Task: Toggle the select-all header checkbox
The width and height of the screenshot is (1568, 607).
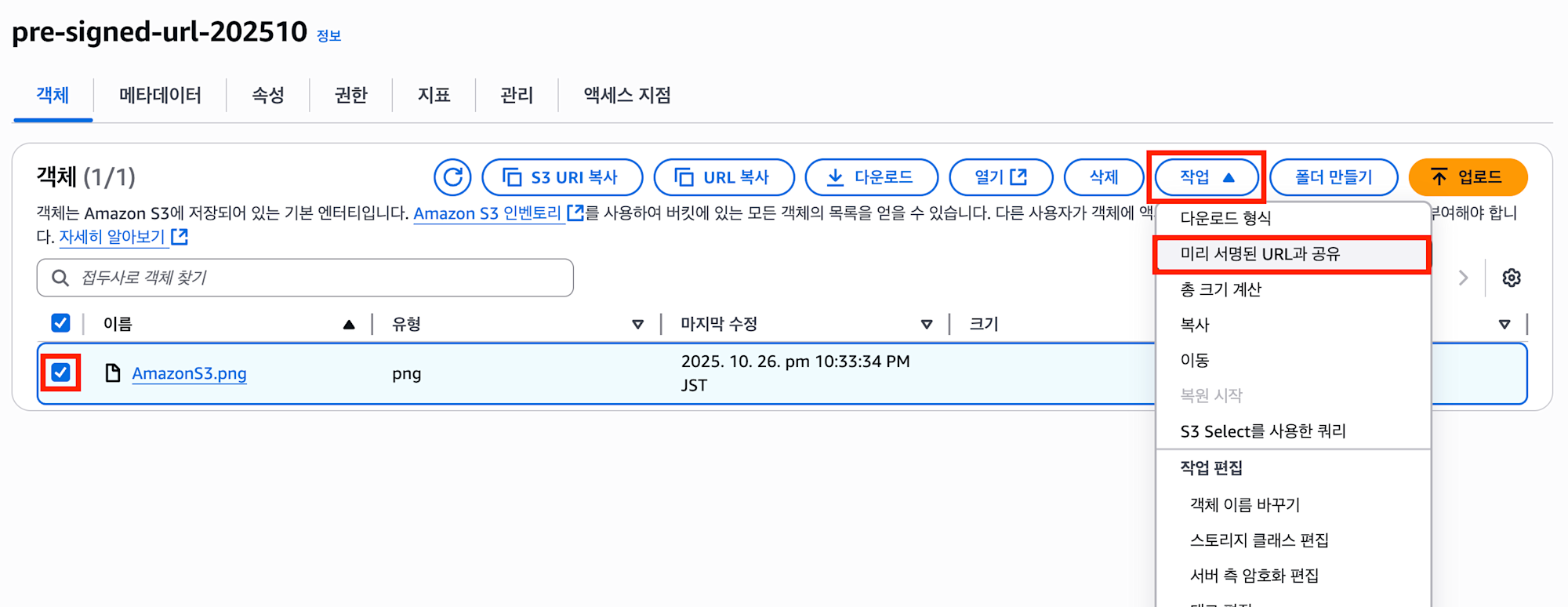Action: tap(60, 323)
